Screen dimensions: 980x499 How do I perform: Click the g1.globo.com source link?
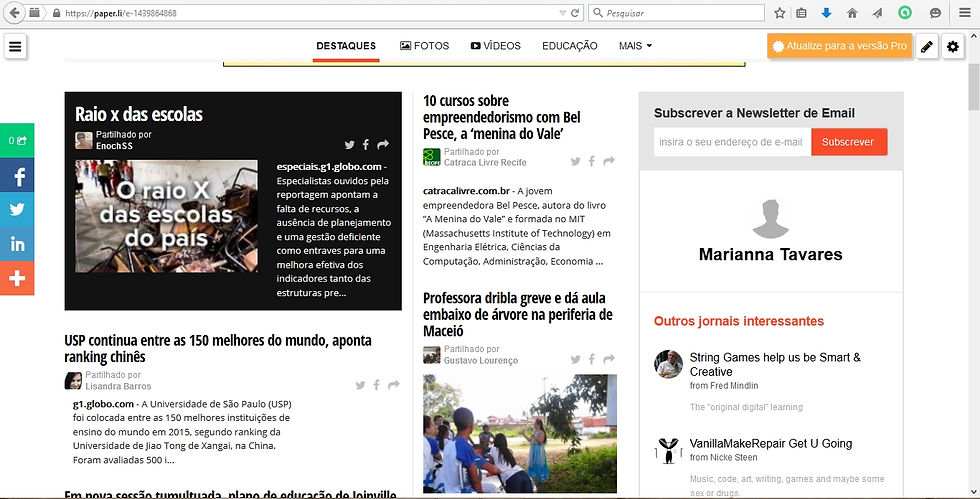click(x=103, y=404)
